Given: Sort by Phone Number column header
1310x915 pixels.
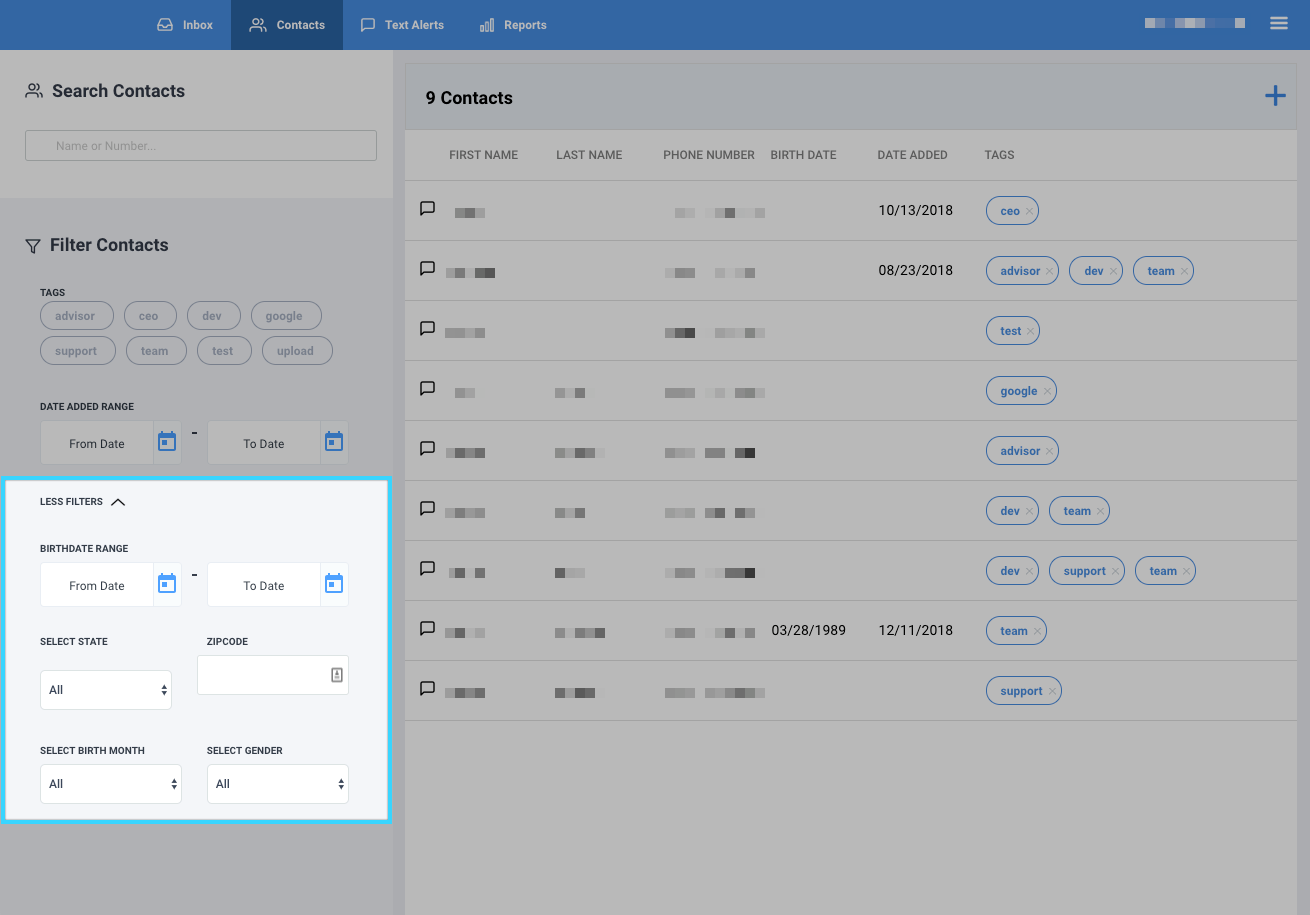Looking at the screenshot, I should click(709, 155).
